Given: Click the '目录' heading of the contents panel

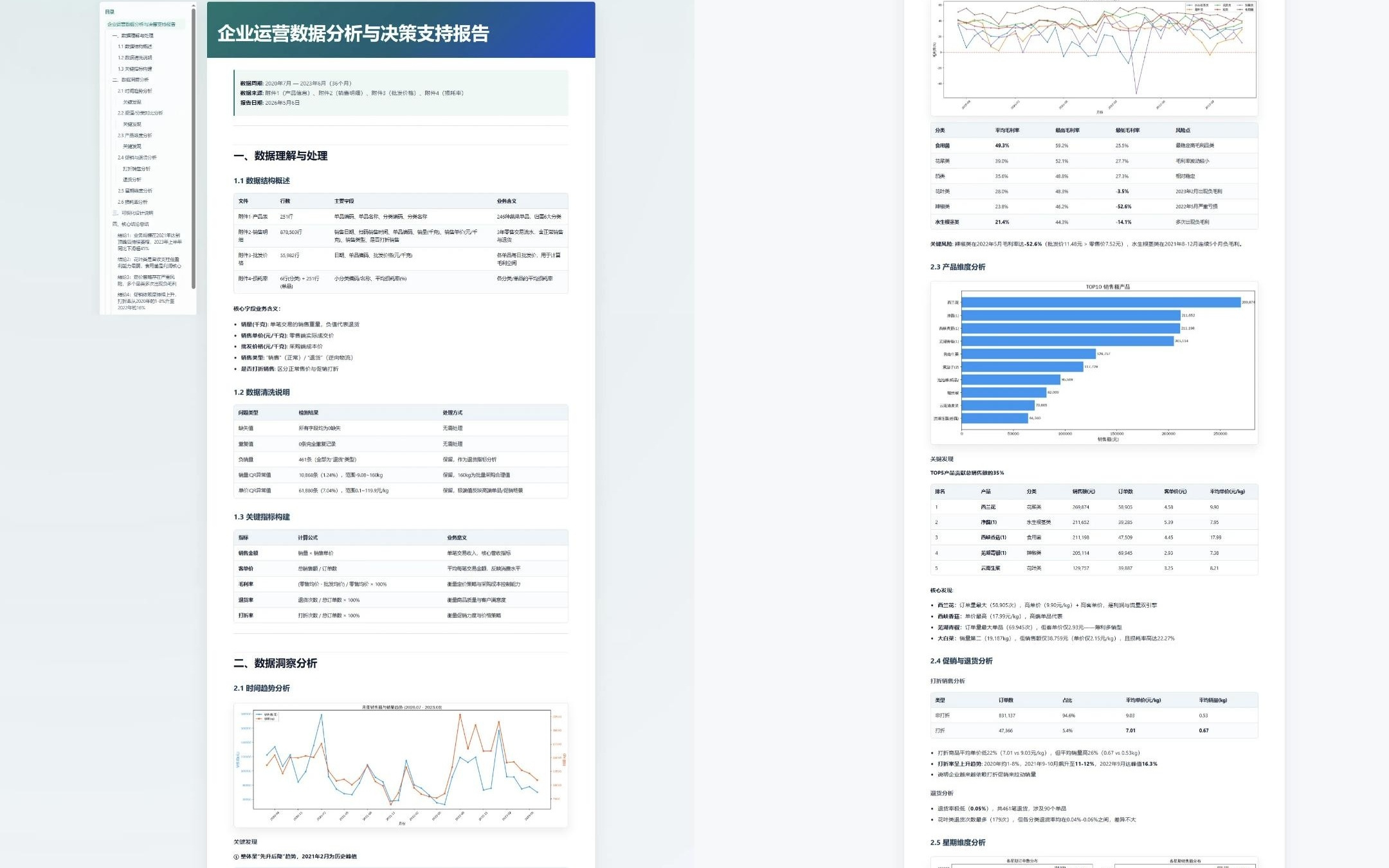Looking at the screenshot, I should 110,12.
